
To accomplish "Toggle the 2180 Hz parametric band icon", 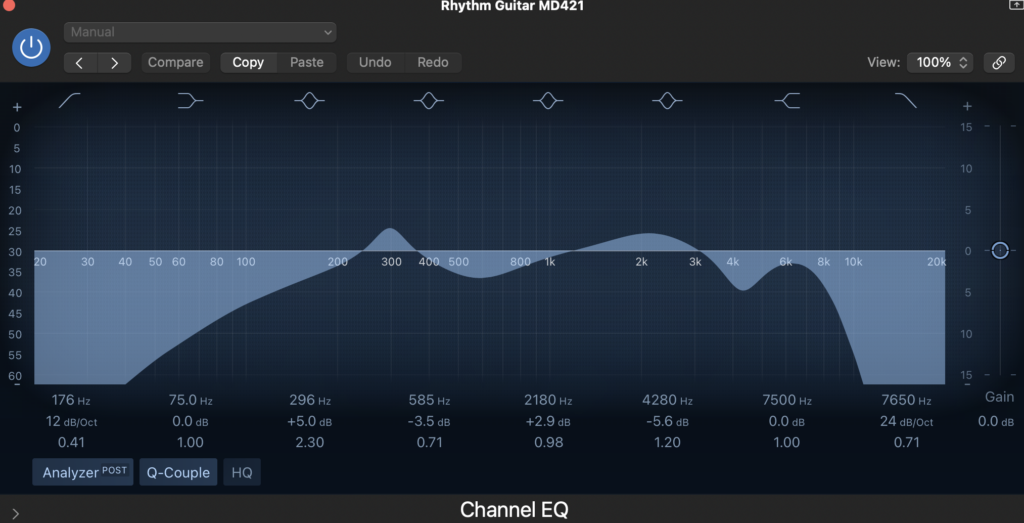I will pos(548,100).
